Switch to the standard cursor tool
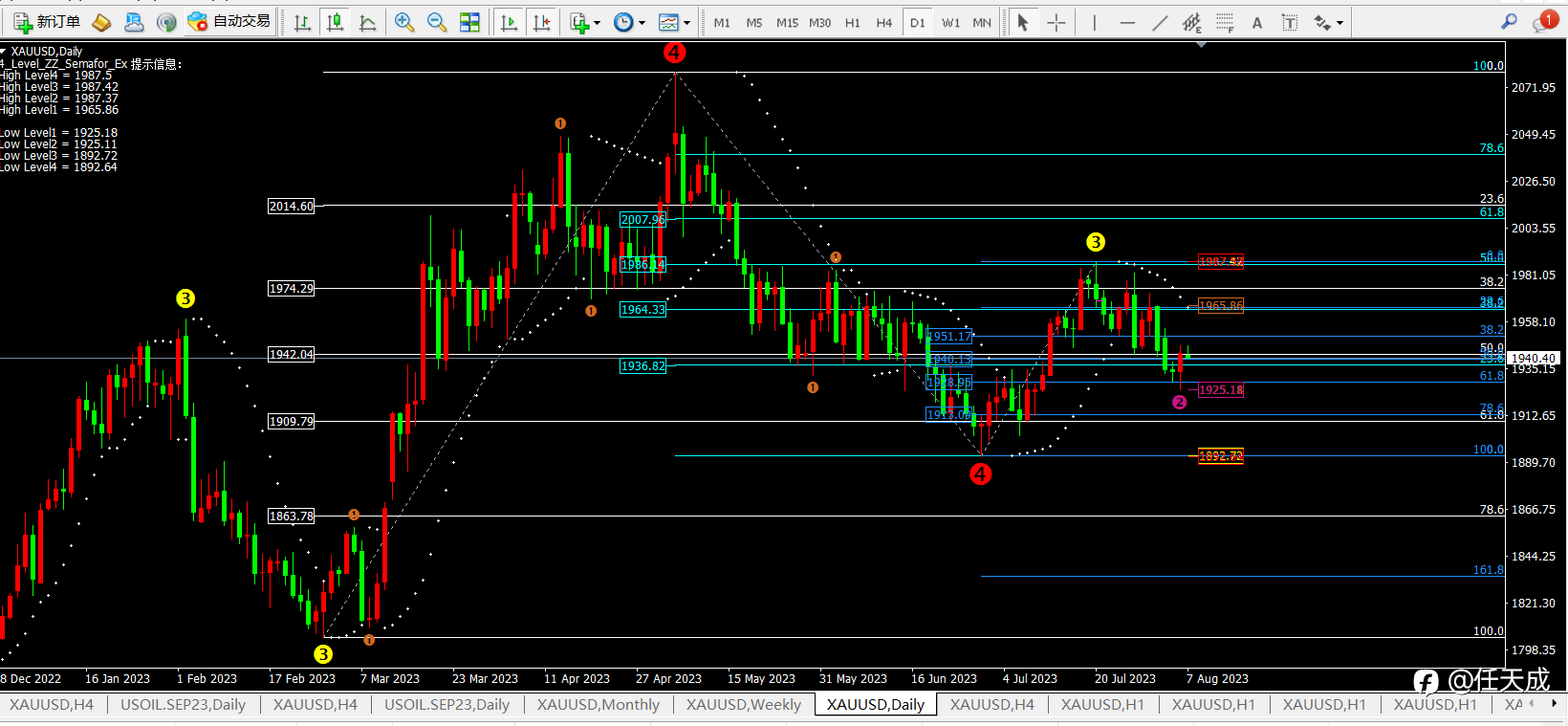The image size is (1568, 726). [x=1023, y=22]
